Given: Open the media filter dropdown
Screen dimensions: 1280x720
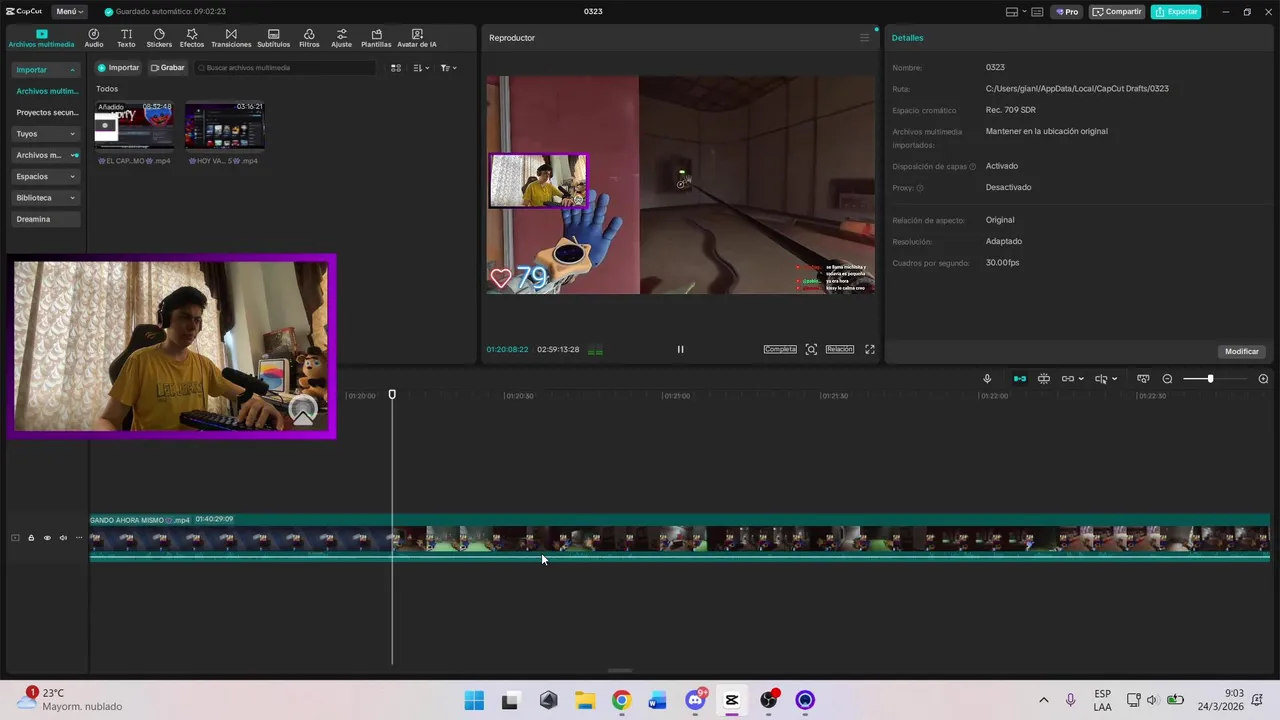Looking at the screenshot, I should pyautogui.click(x=448, y=68).
